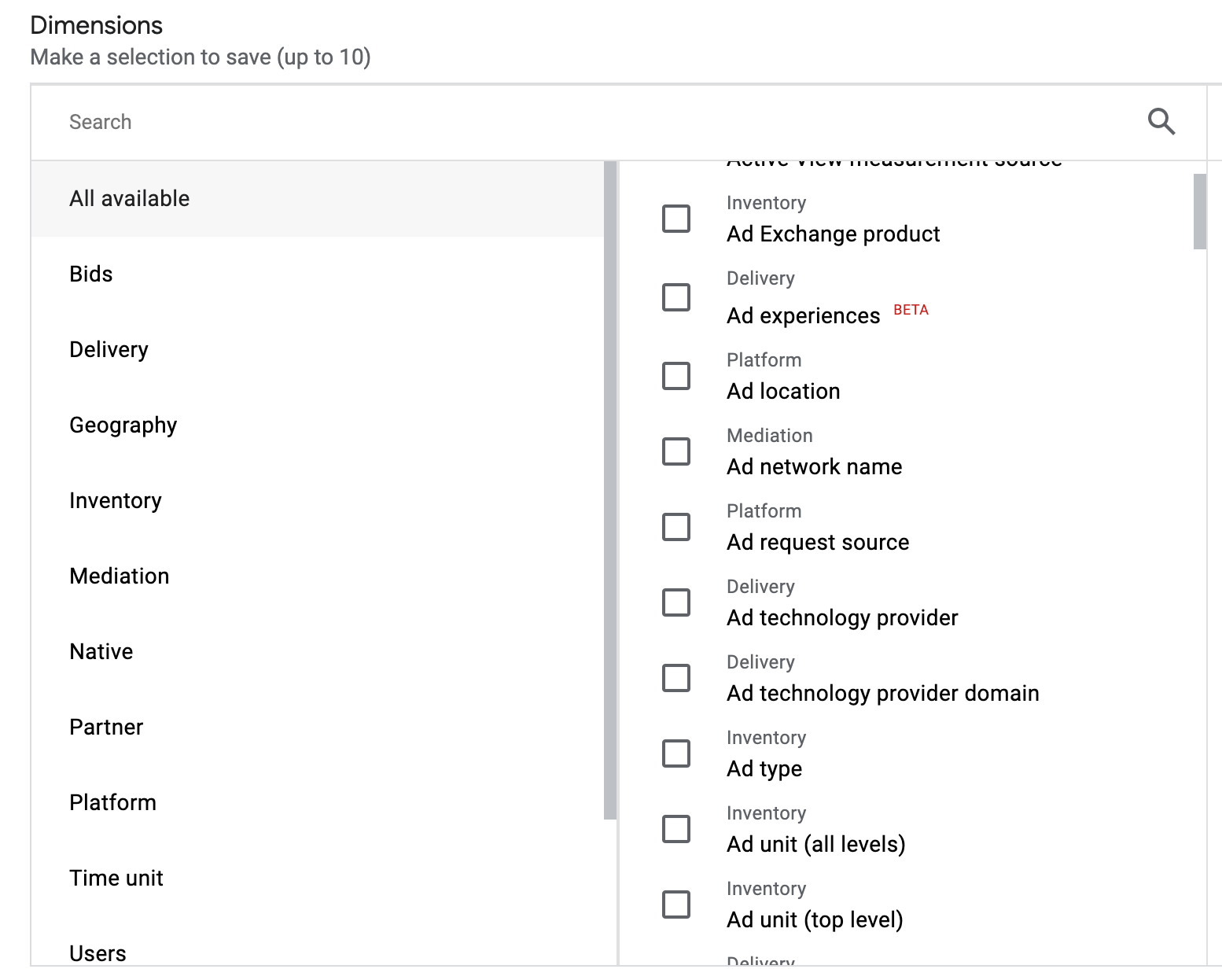The width and height of the screenshot is (1222, 980).
Task: Select the Geography category
Action: [x=123, y=425]
